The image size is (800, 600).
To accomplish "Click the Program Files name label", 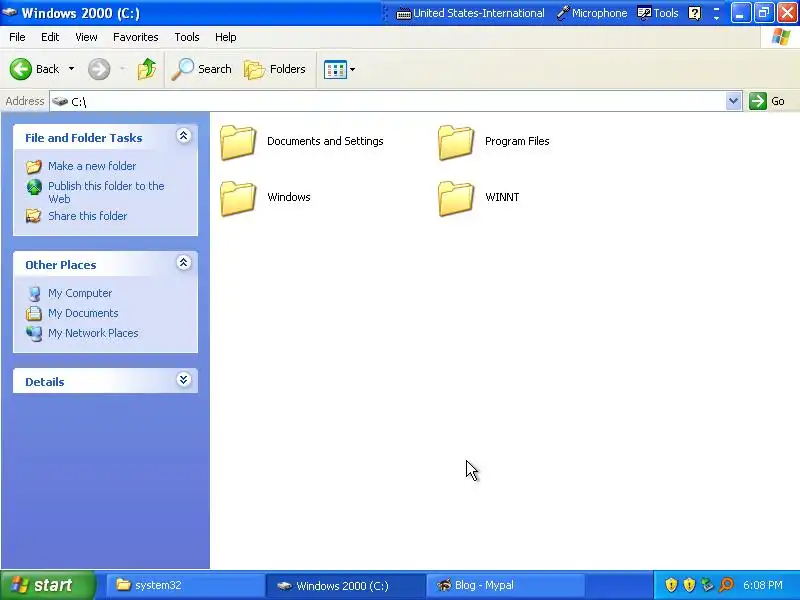I will 517,141.
